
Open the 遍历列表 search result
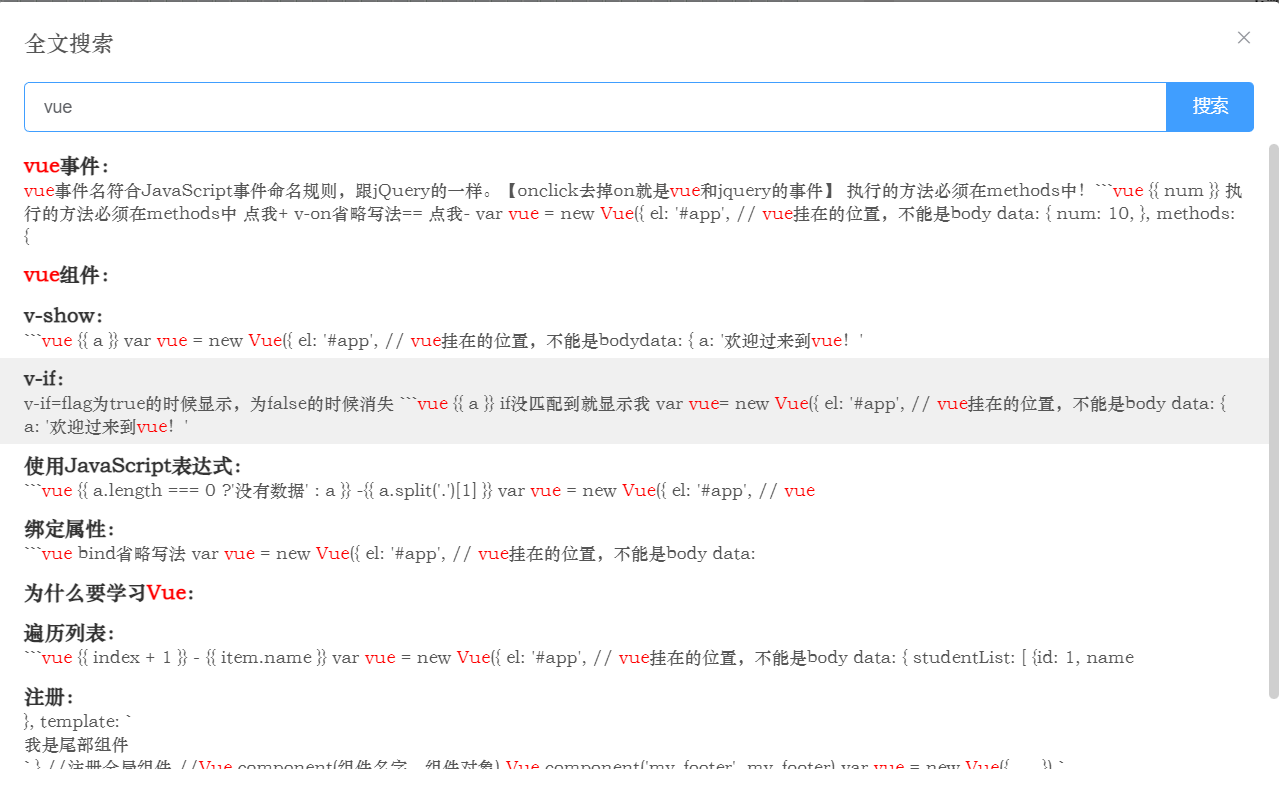(70, 633)
